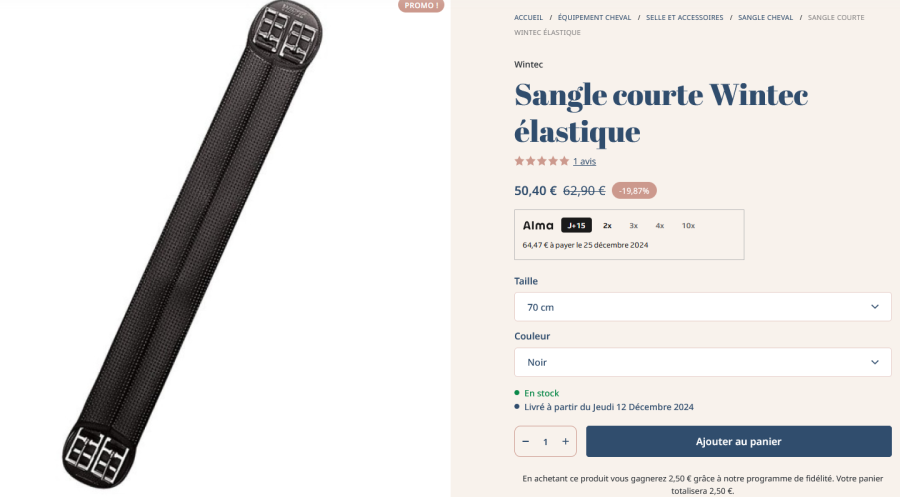The width and height of the screenshot is (900, 497).
Task: Open the Taille 70 cm dropdown
Action: pos(703,307)
